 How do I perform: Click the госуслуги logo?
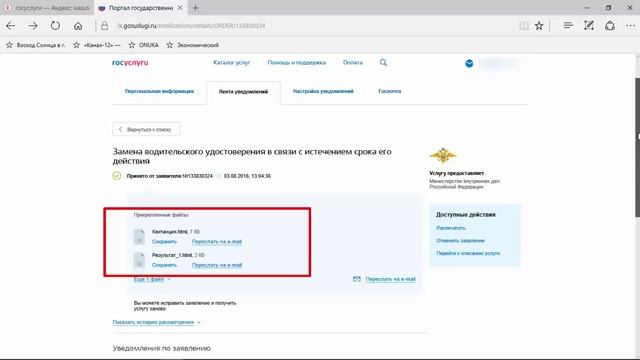tap(130, 63)
